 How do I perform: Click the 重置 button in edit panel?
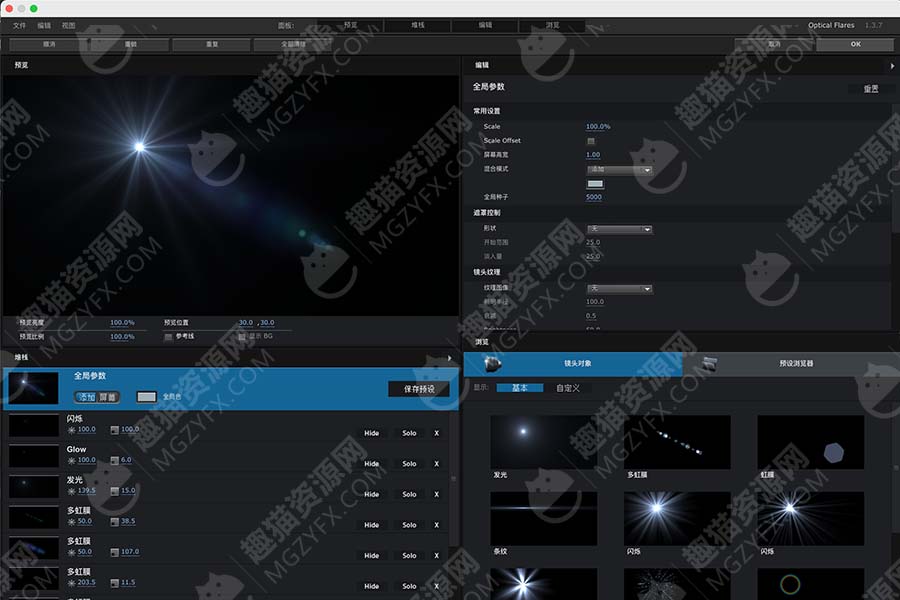[x=871, y=88]
